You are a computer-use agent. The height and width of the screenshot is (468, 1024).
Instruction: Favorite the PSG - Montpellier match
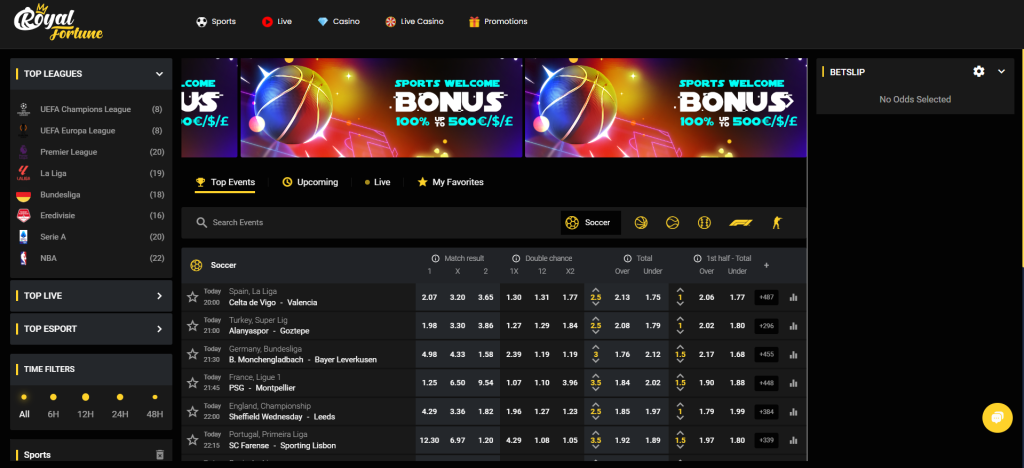coord(193,384)
